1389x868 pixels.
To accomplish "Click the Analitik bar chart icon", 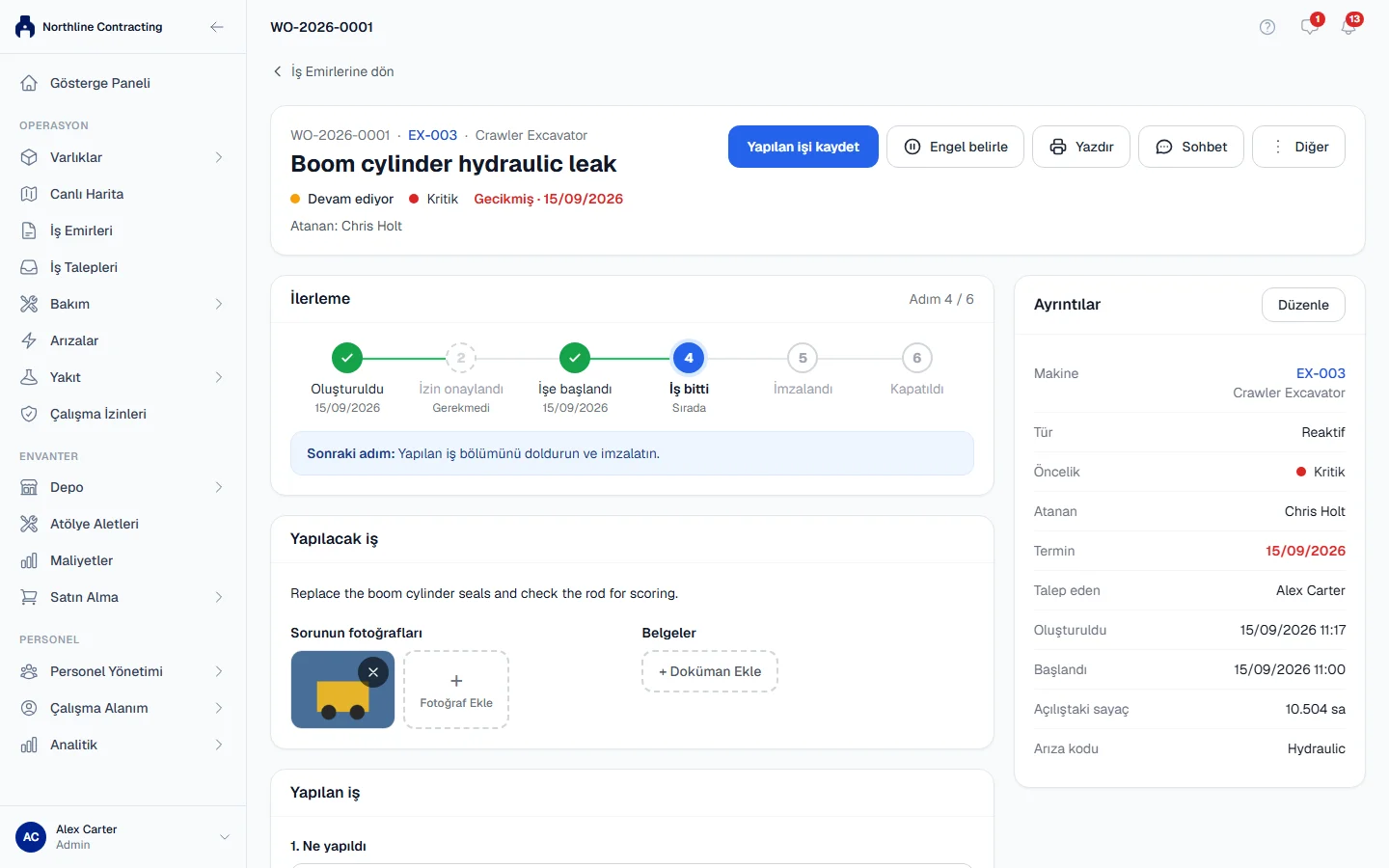I will coord(29,745).
